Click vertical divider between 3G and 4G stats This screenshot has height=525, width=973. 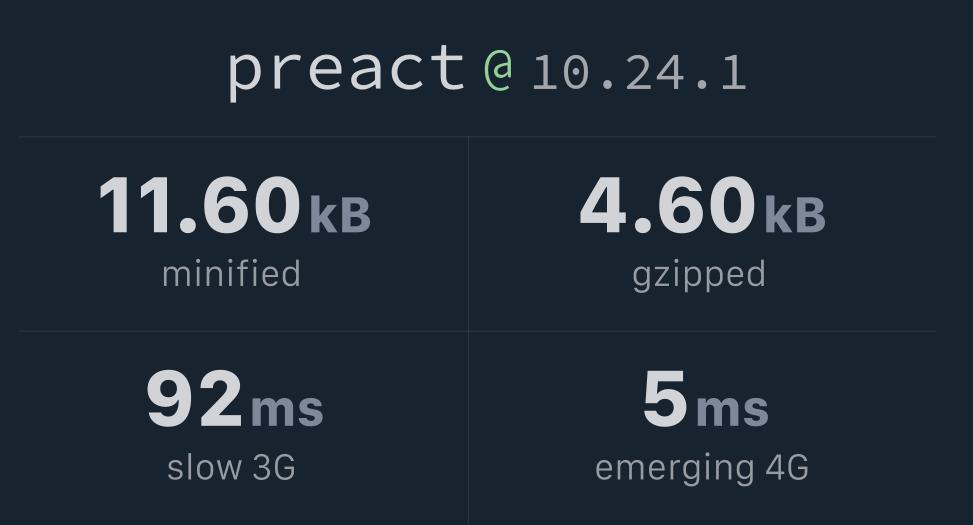pos(469,428)
